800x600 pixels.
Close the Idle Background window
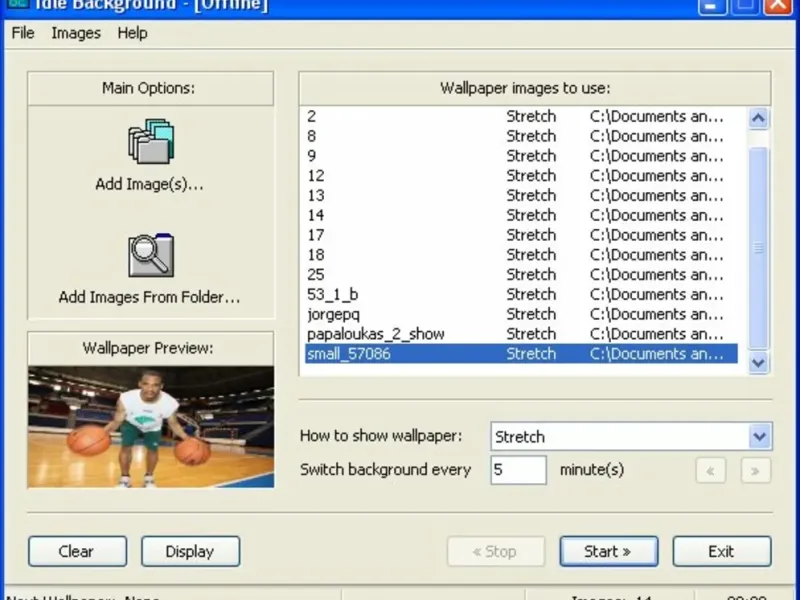coord(778,6)
